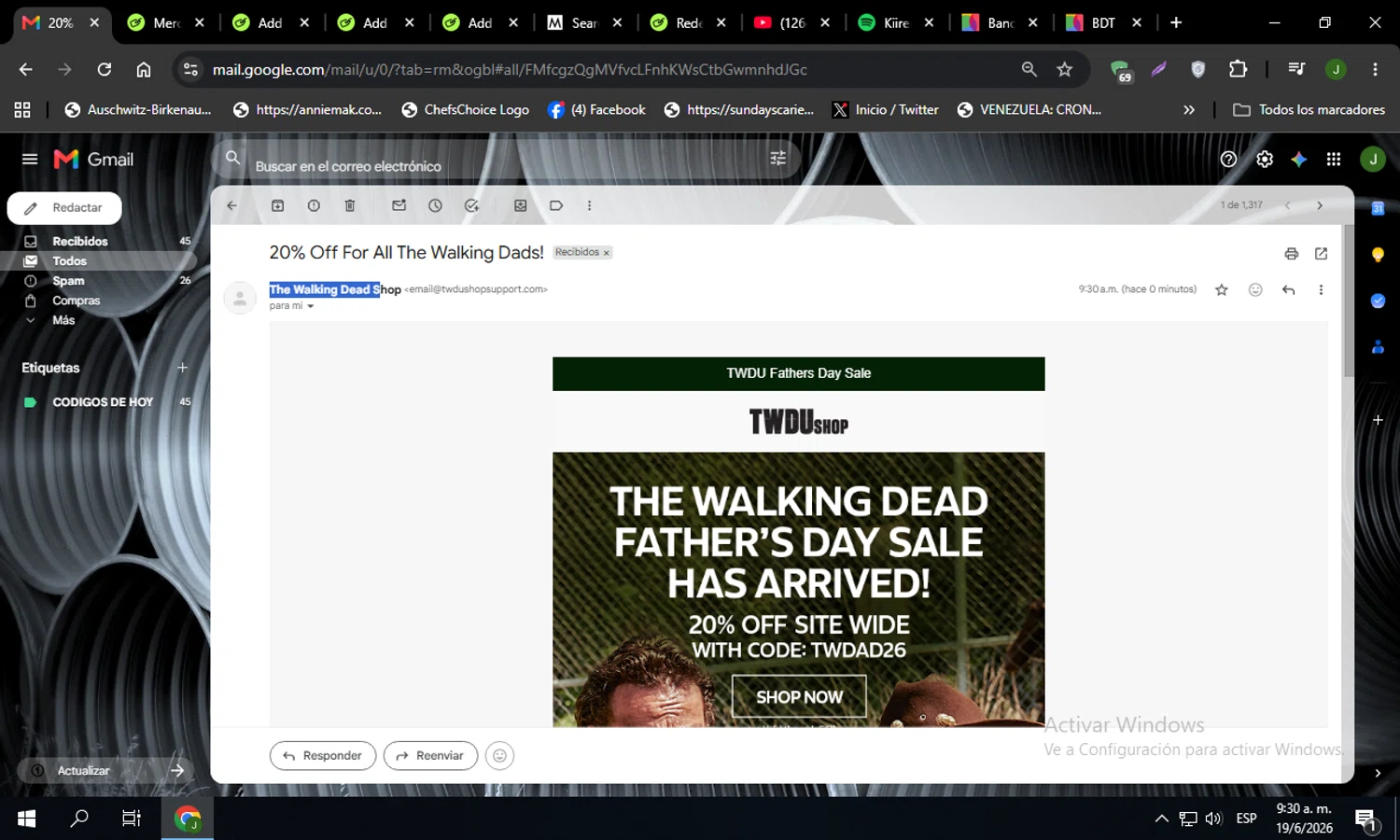Image resolution: width=1400 pixels, height=840 pixels.
Task: Click SHOP NOW in the email banner
Action: pos(799,696)
